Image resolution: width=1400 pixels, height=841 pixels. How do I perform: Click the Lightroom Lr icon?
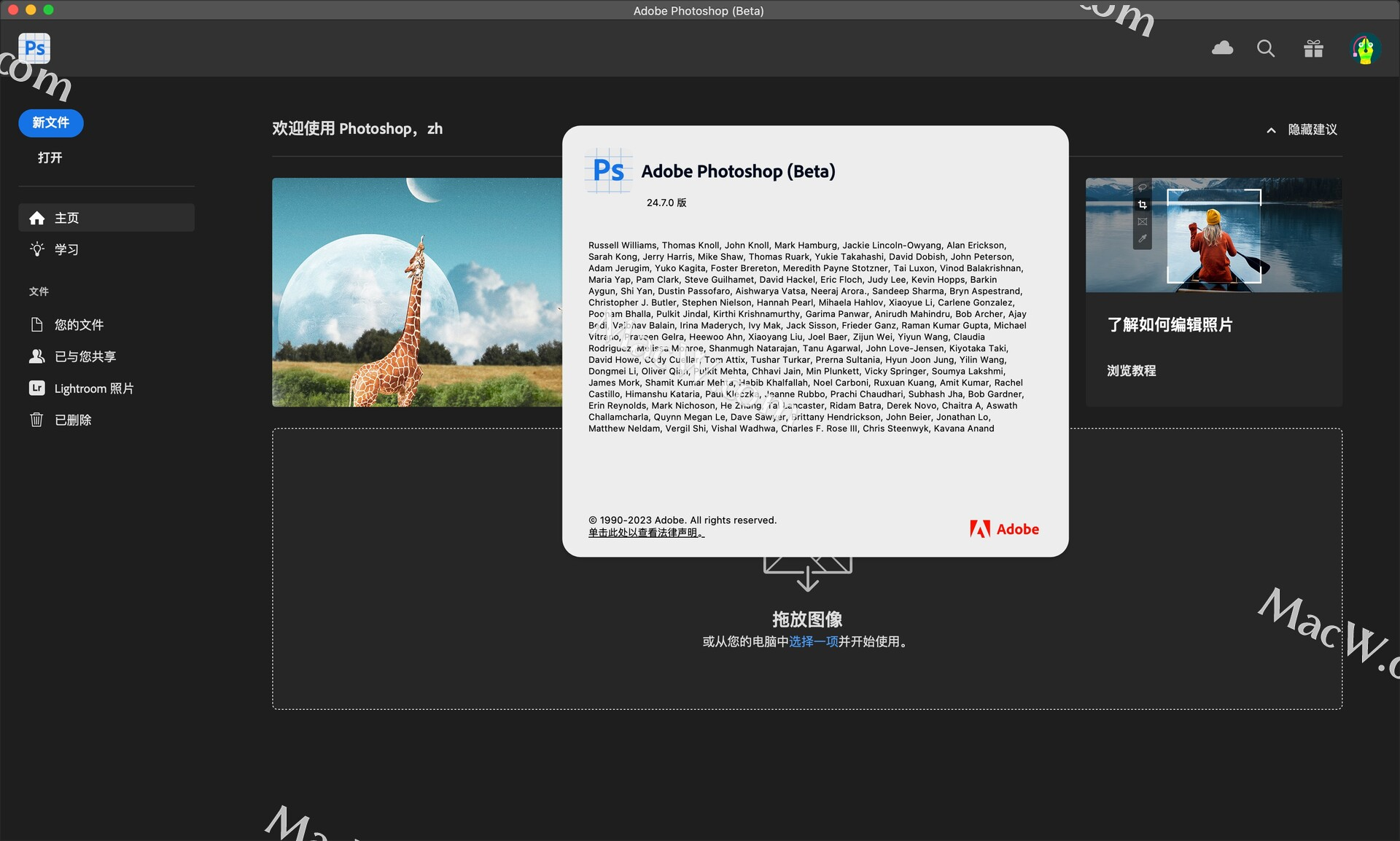37,388
